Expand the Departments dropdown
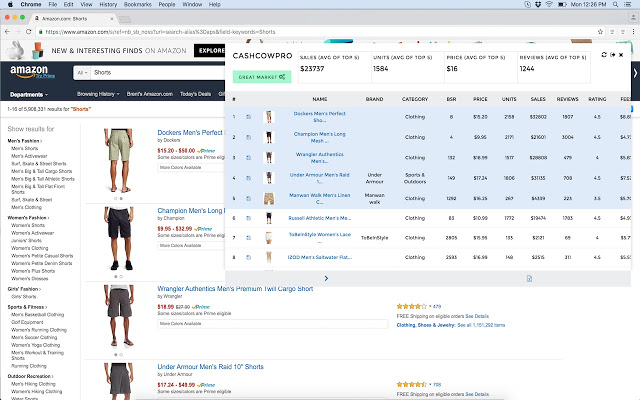 [x=32, y=93]
